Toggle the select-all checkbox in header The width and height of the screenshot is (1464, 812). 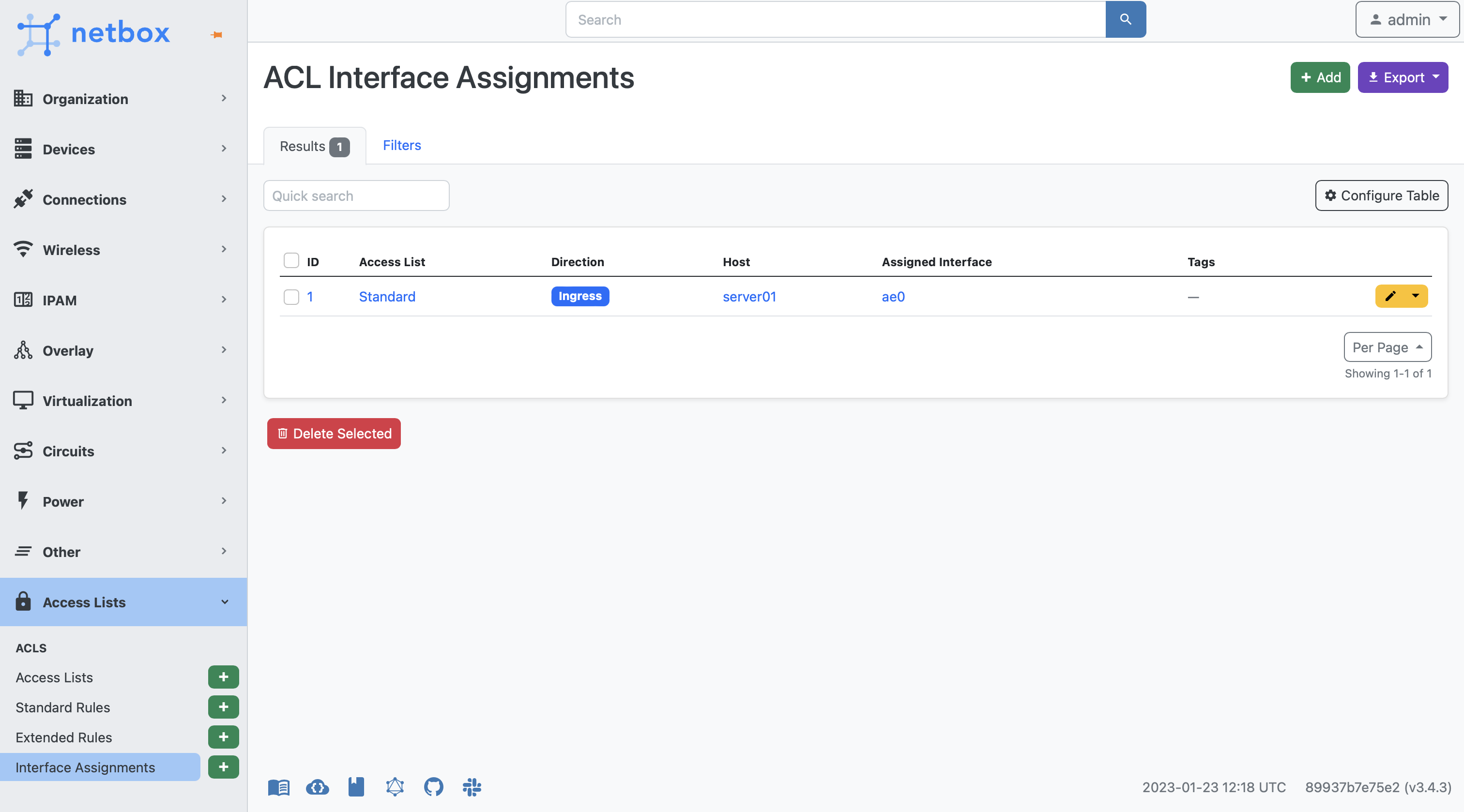(x=291, y=261)
